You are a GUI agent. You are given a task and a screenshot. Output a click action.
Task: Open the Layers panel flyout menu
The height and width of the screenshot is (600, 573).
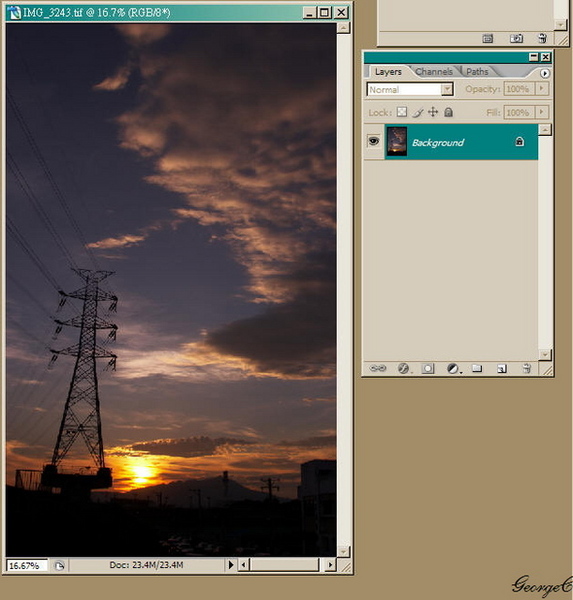pyautogui.click(x=545, y=73)
